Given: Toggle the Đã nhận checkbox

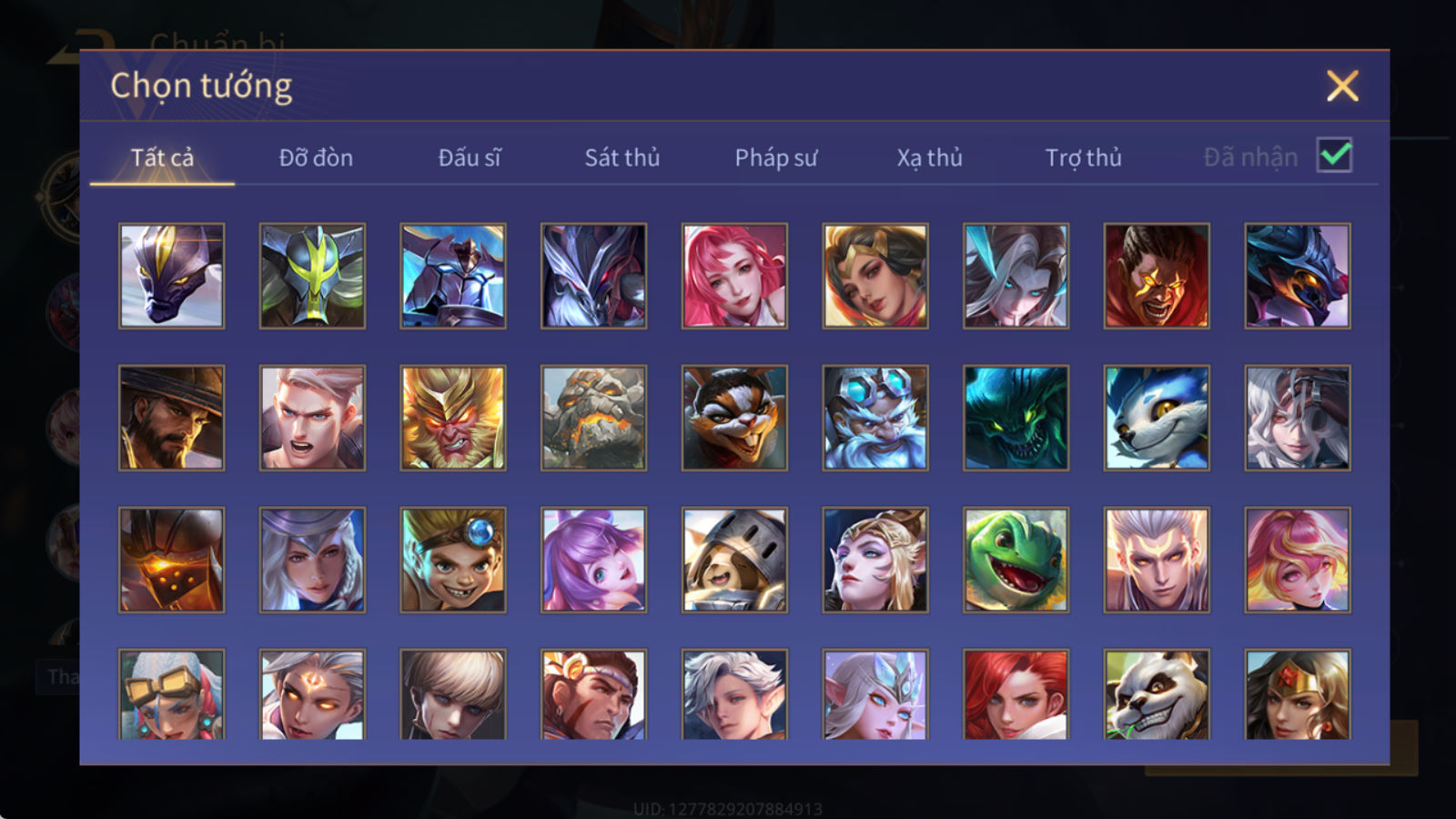Looking at the screenshot, I should click(1334, 156).
